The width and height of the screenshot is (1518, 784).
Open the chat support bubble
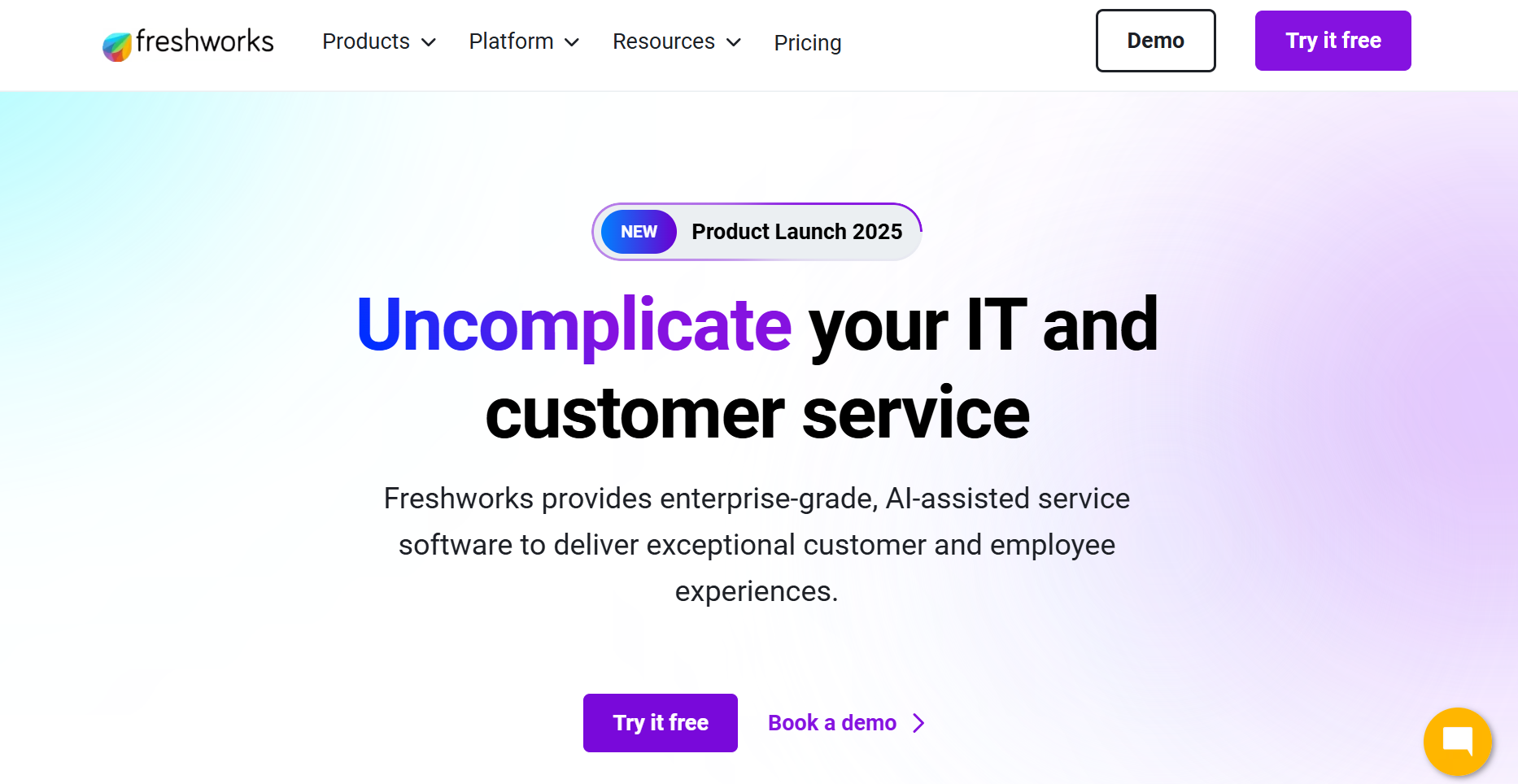click(1458, 741)
